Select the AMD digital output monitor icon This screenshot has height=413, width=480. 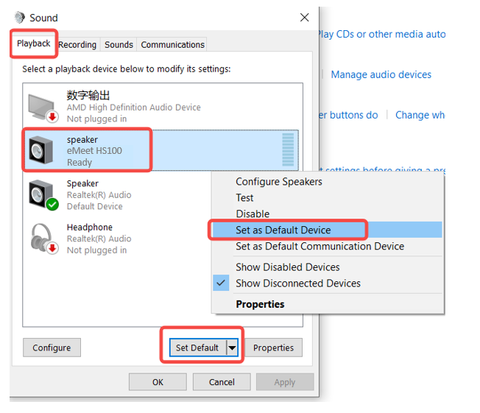[43, 108]
